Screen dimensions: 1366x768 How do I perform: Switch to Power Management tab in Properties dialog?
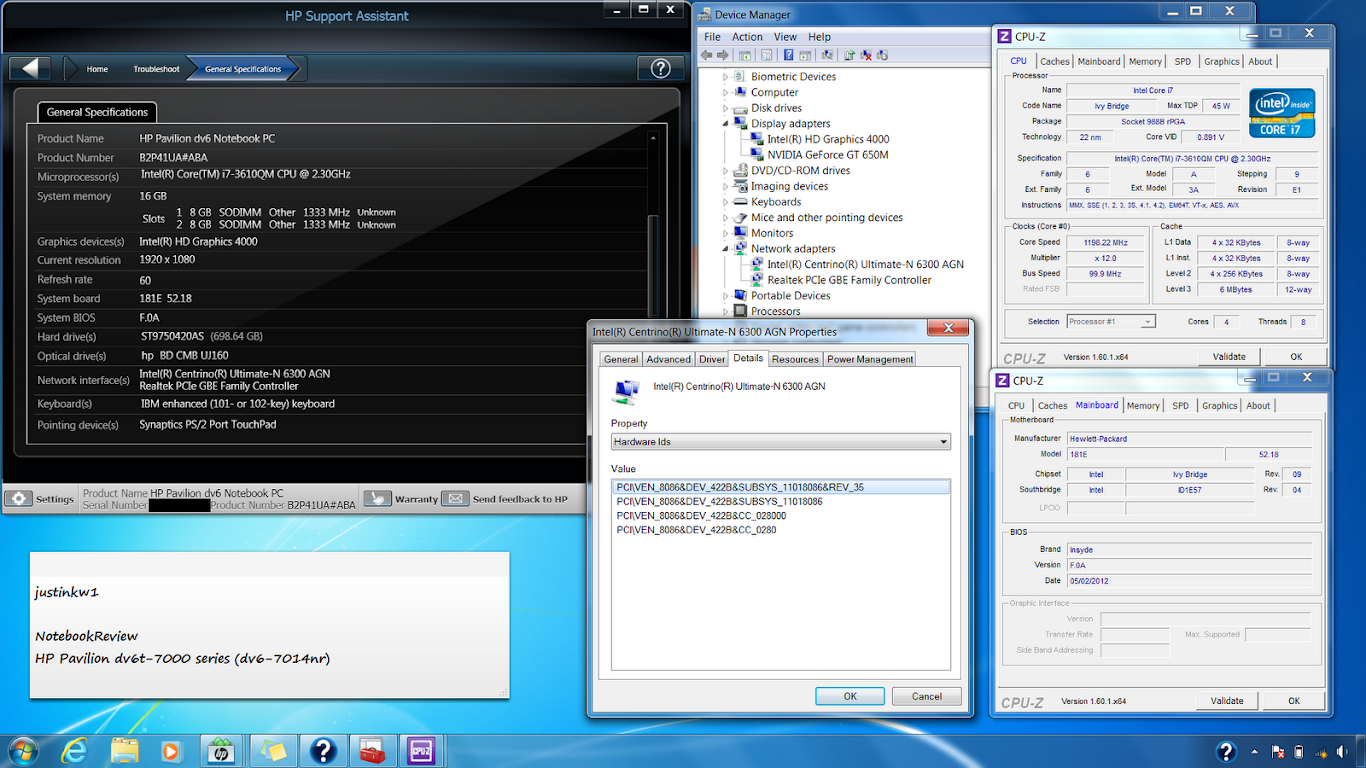870,359
